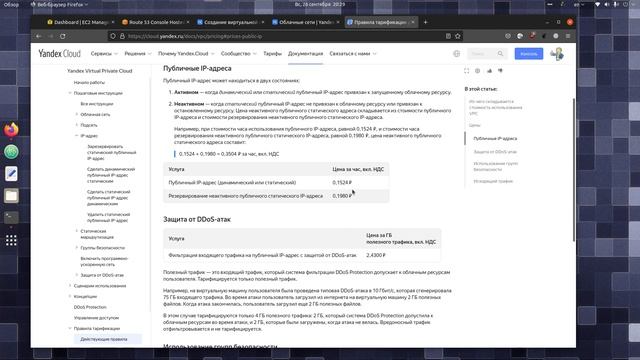Click the page vertical scrollbar
The image size is (640, 360).
pos(573,169)
